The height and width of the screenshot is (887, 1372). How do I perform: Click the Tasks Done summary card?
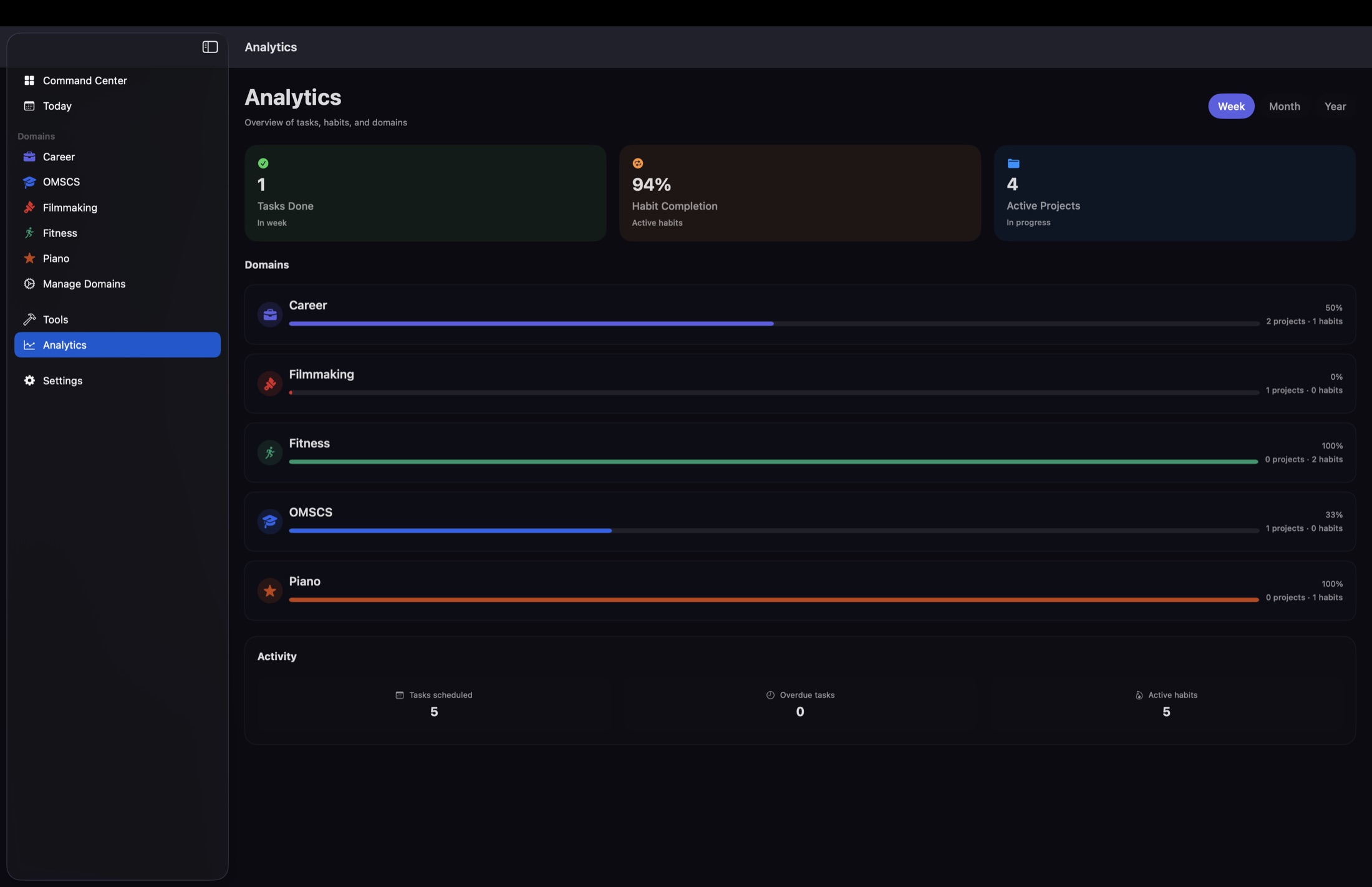click(425, 193)
